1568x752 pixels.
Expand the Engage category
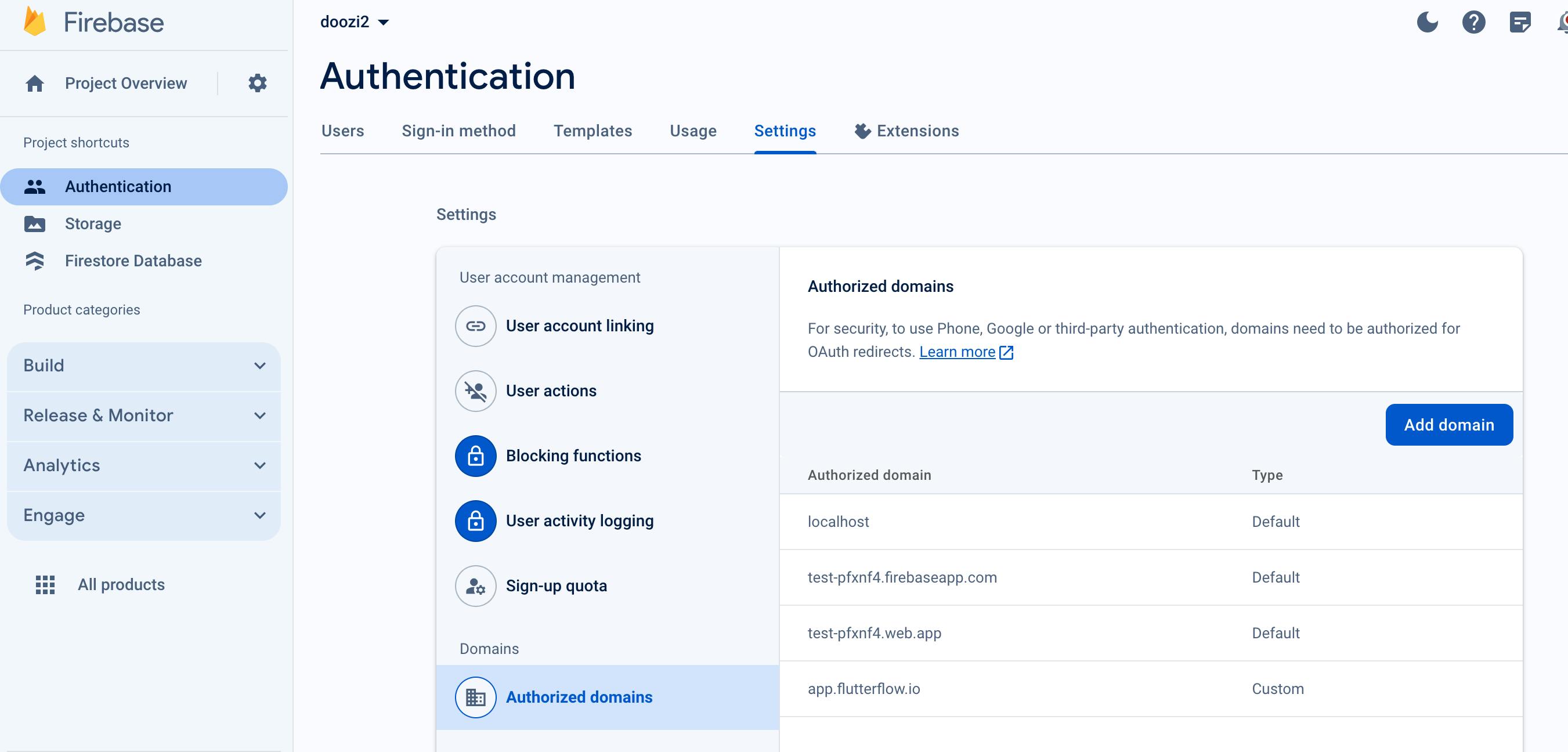[x=144, y=515]
